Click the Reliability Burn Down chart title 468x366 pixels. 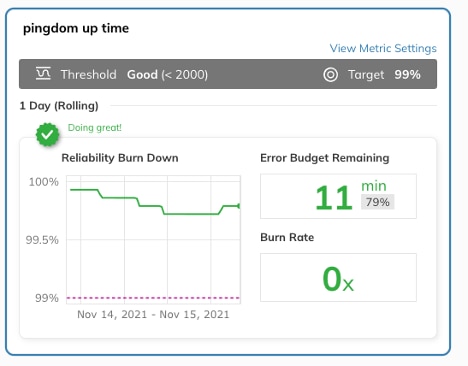click(120, 158)
